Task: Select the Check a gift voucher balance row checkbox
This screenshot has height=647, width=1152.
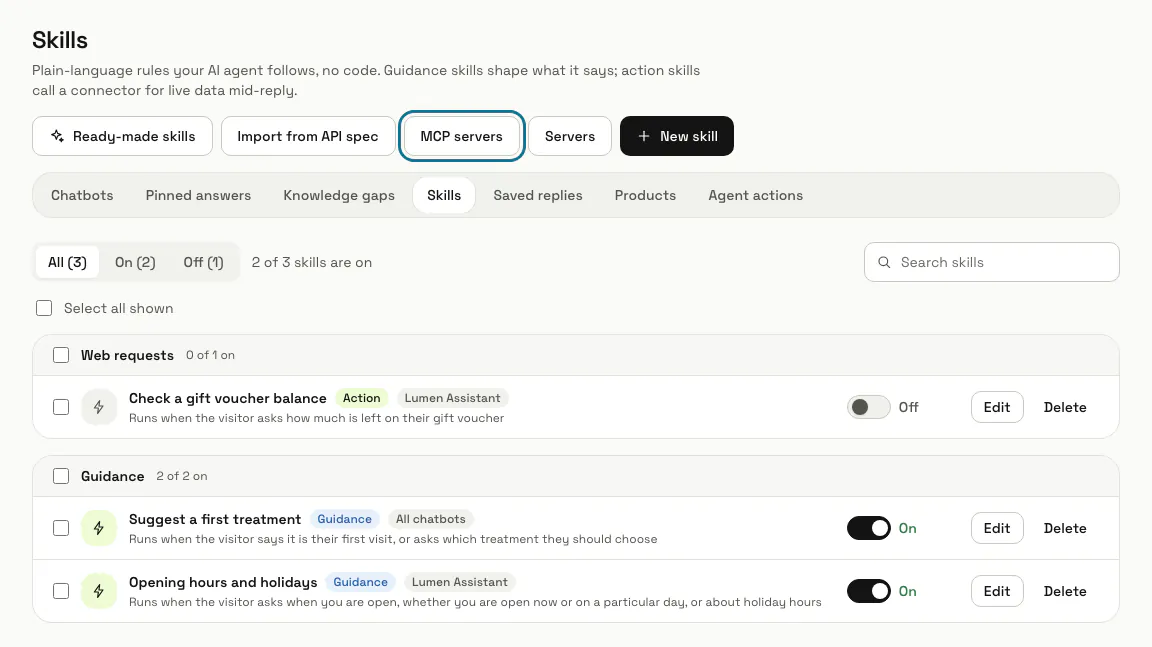Action: [61, 407]
